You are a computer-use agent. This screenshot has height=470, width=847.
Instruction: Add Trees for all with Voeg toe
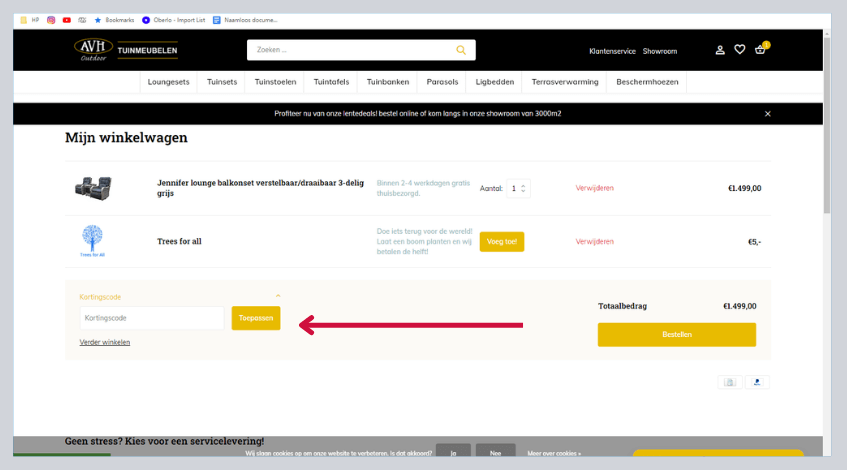(x=501, y=241)
